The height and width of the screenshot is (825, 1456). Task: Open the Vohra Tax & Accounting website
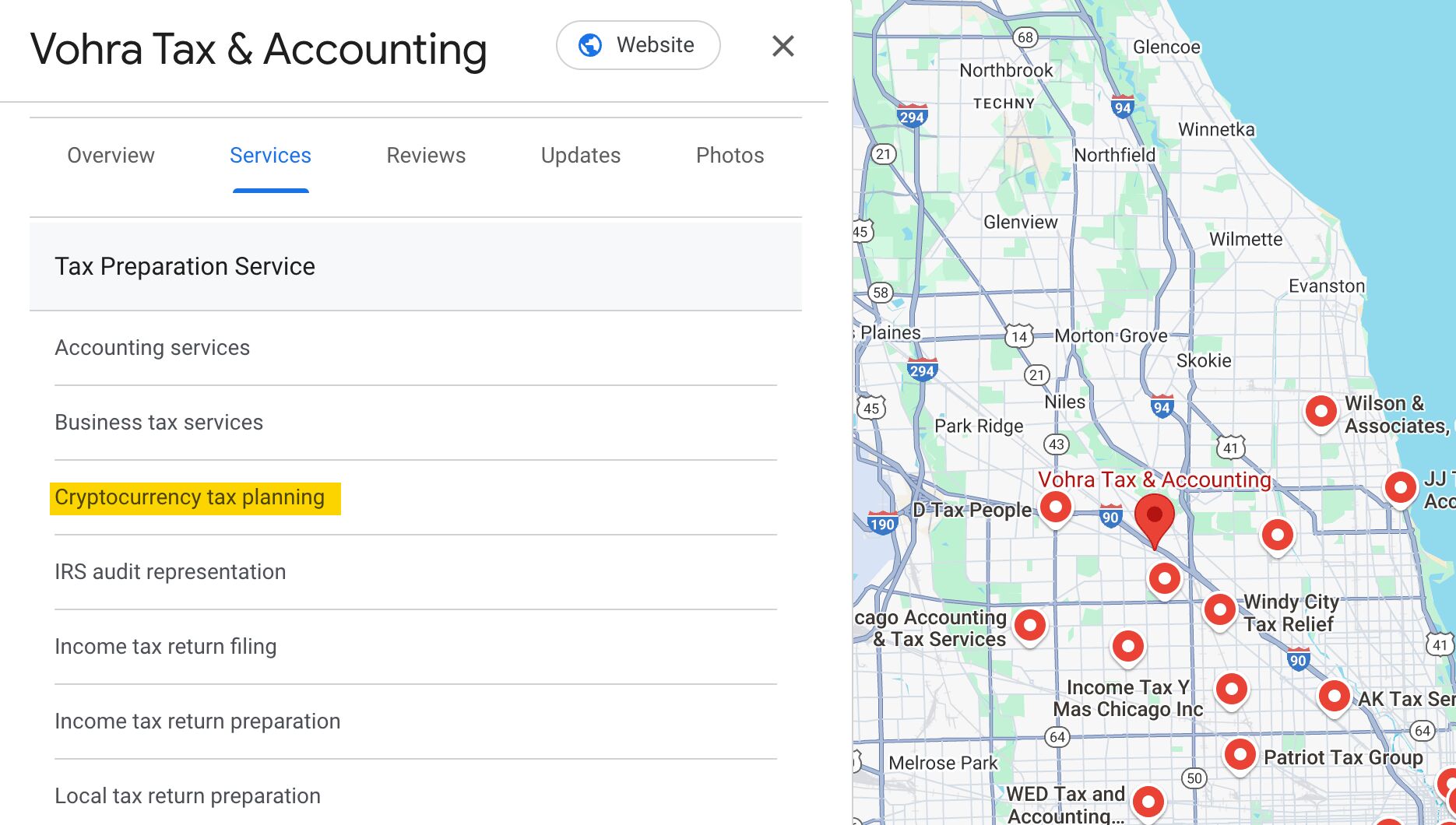(638, 45)
